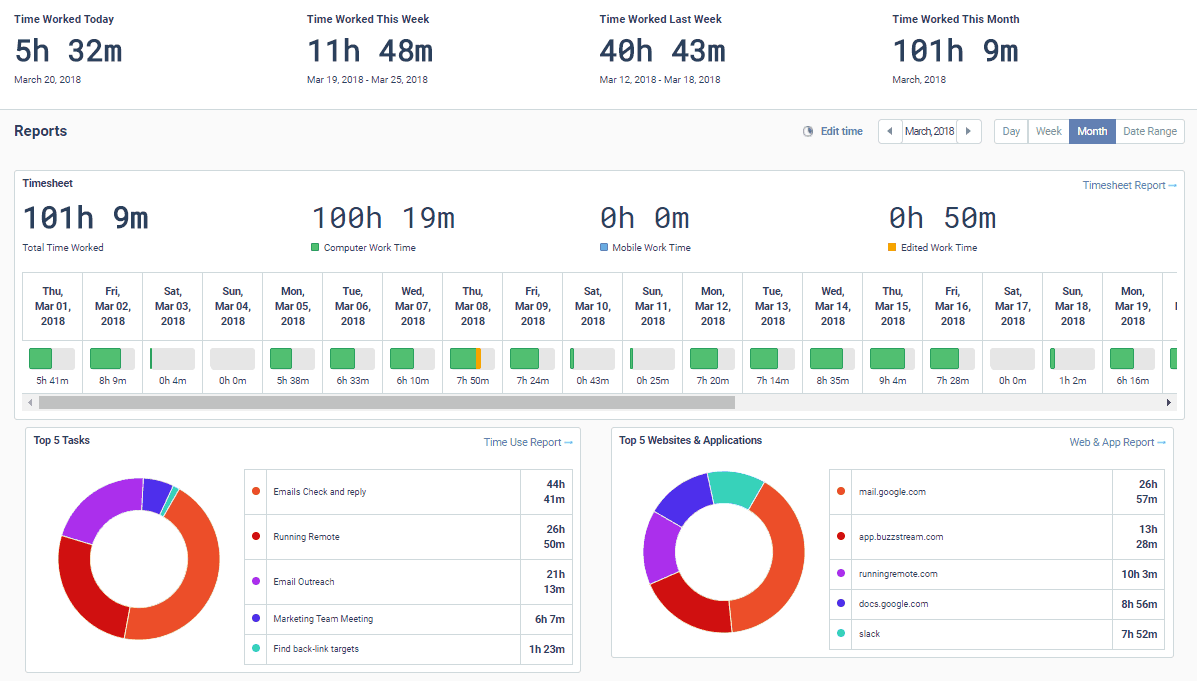Switch to the Week view
The width and height of the screenshot is (1197, 681).
(x=1048, y=131)
